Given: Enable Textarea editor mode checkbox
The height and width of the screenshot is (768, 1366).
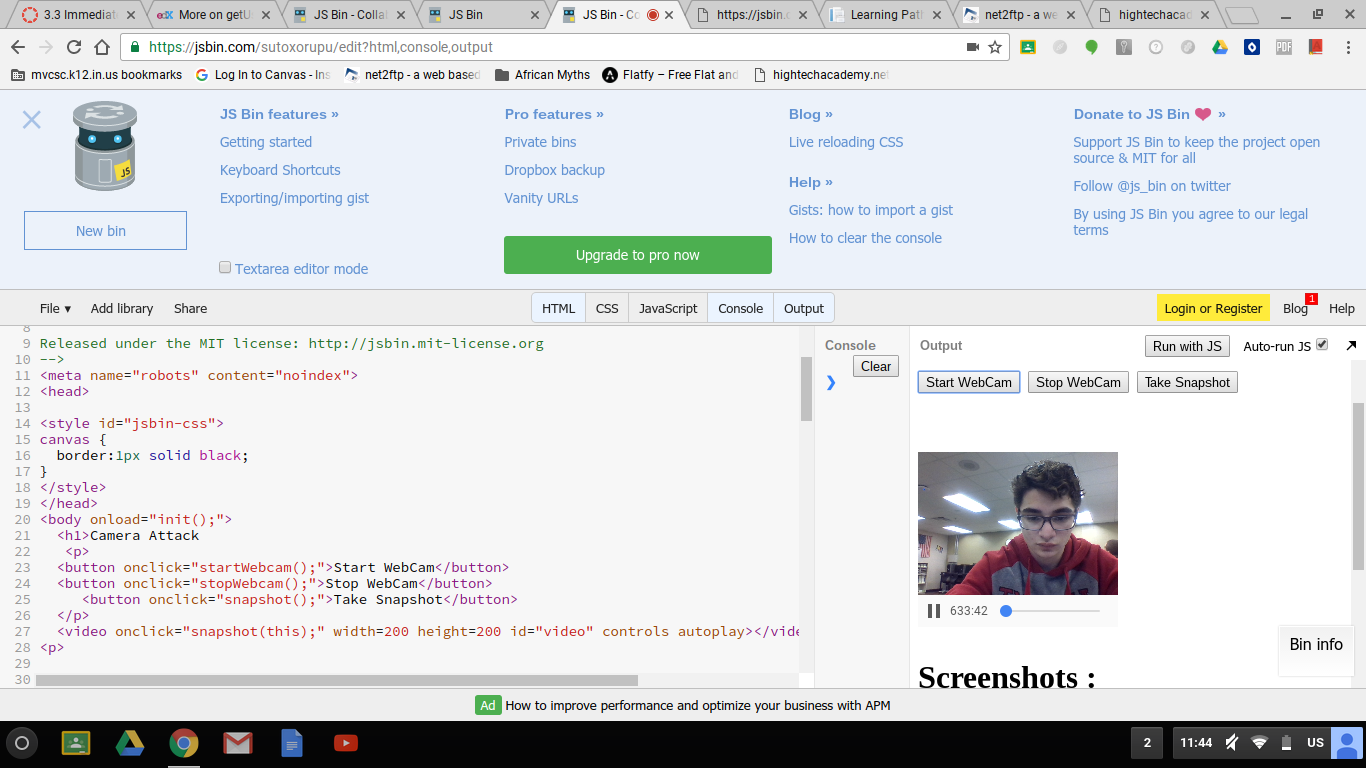Looking at the screenshot, I should click(225, 268).
